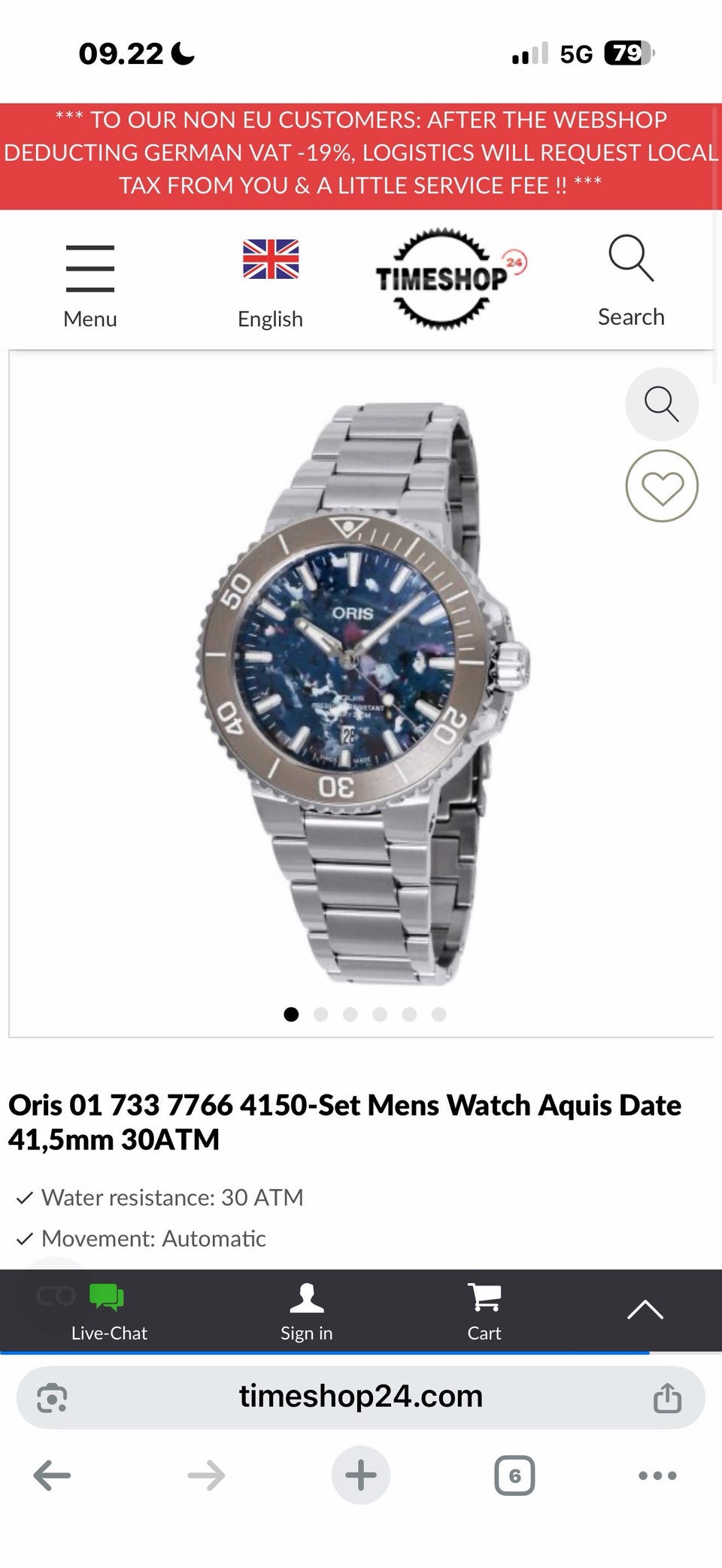This screenshot has width=722, height=1568.
Task: Tap the timeshop24.com address field
Action: (361, 1397)
